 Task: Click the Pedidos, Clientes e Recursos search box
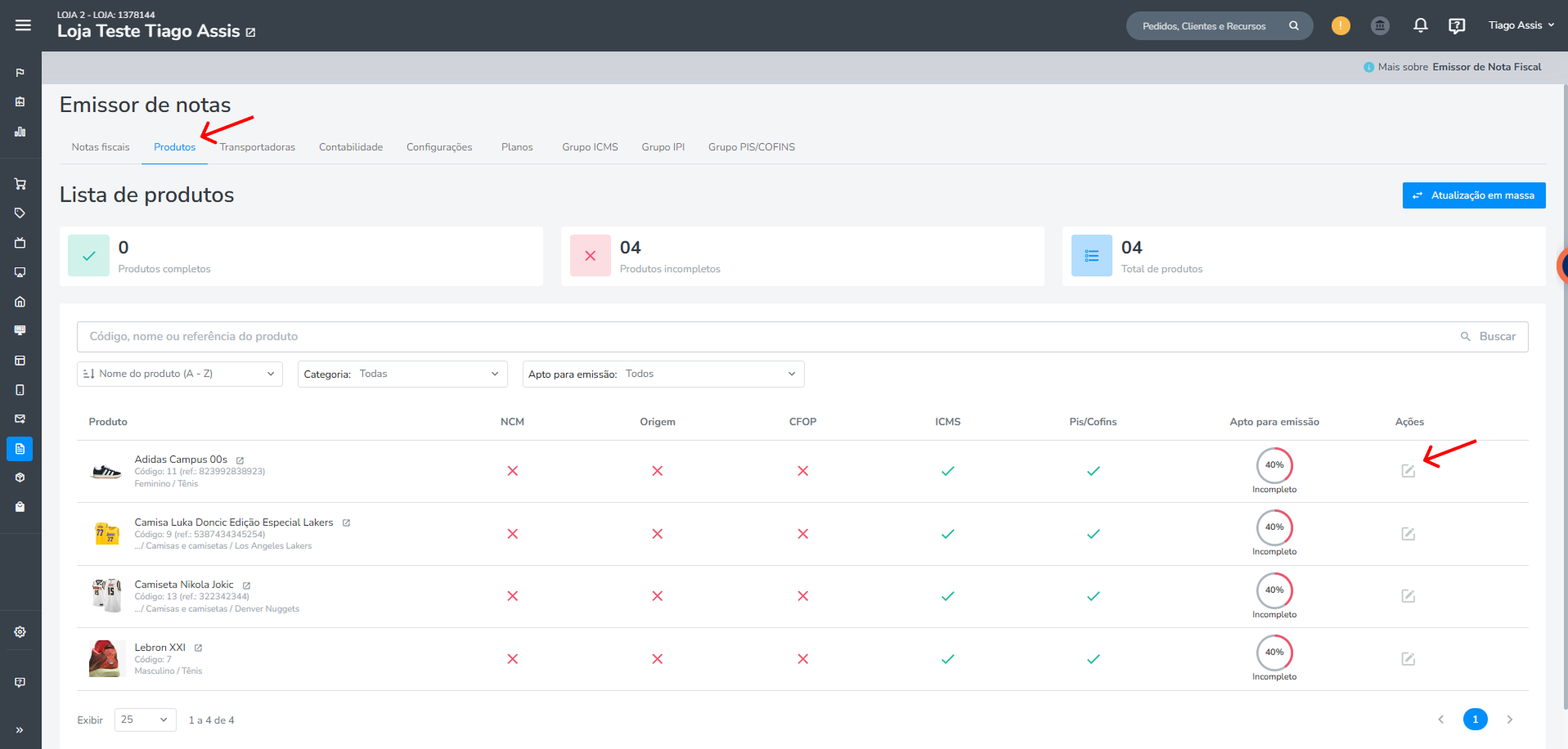coord(1220,25)
